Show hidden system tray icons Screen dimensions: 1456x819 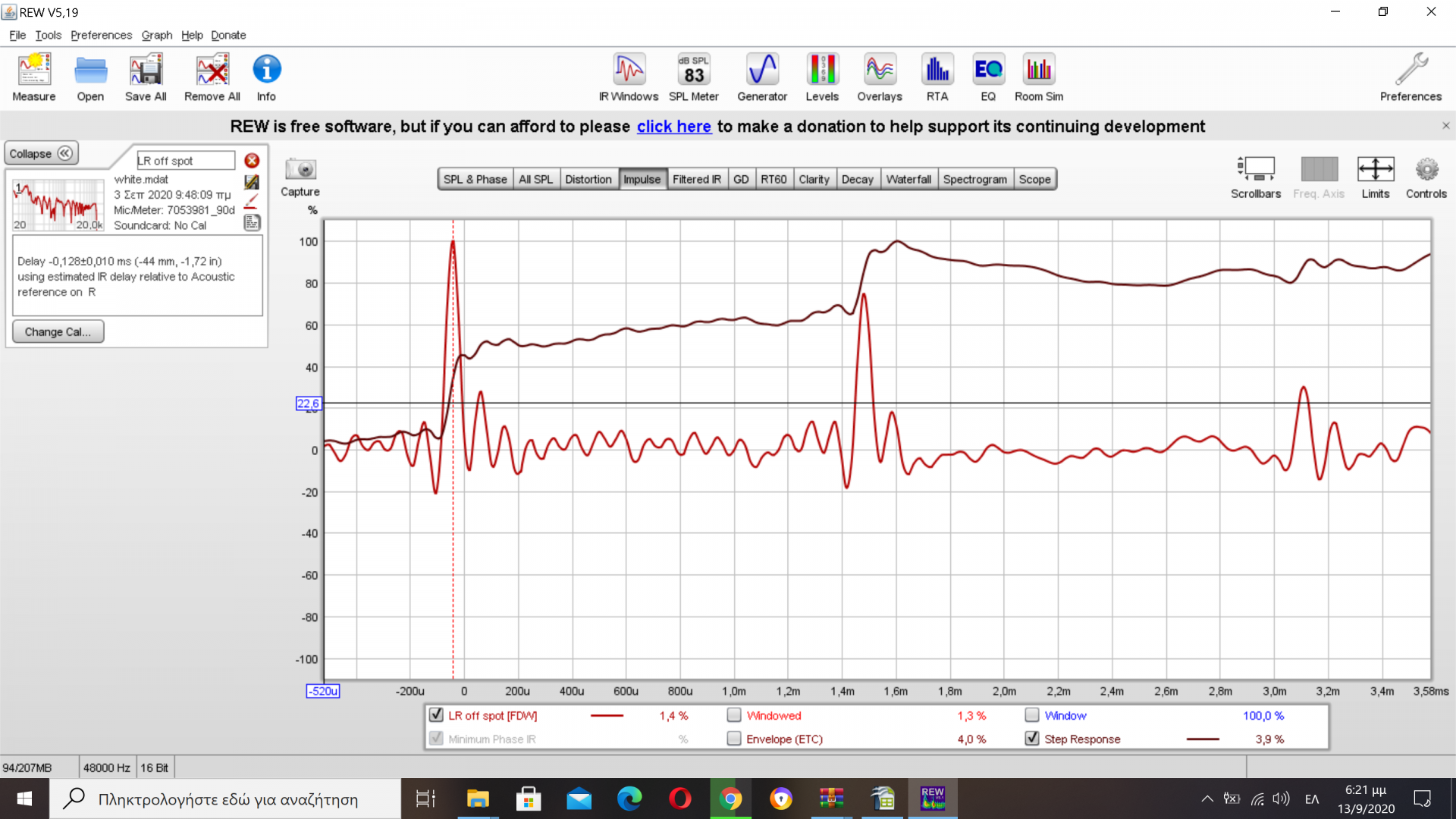point(1207,799)
